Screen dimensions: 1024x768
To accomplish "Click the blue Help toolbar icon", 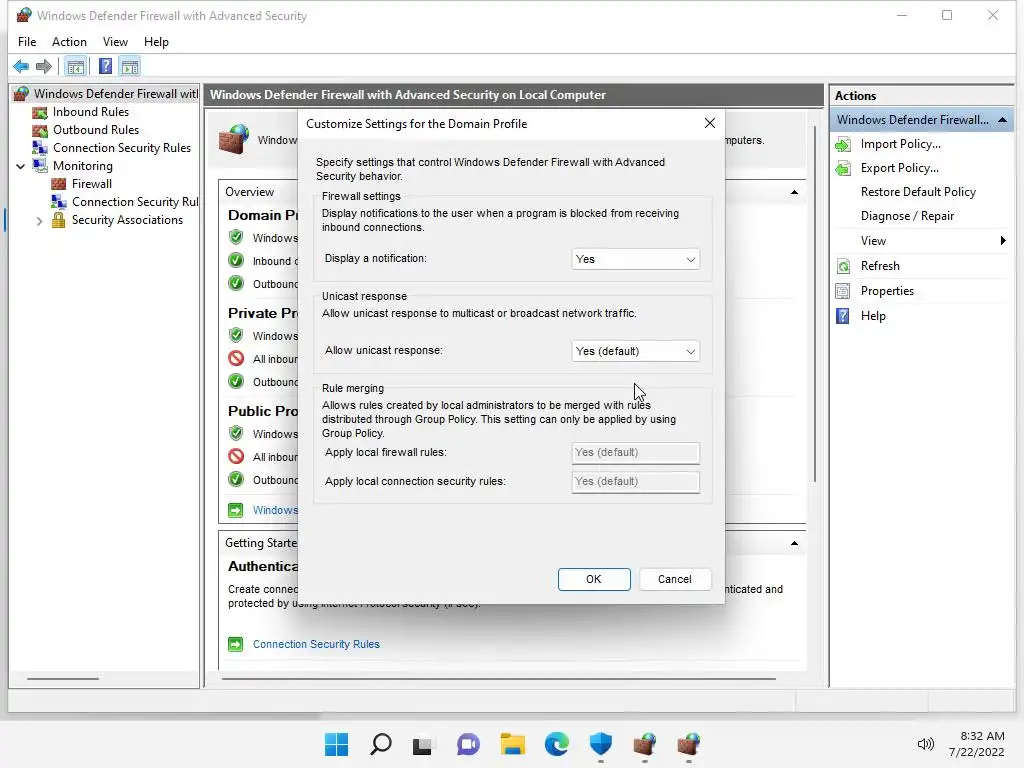I will [105, 66].
